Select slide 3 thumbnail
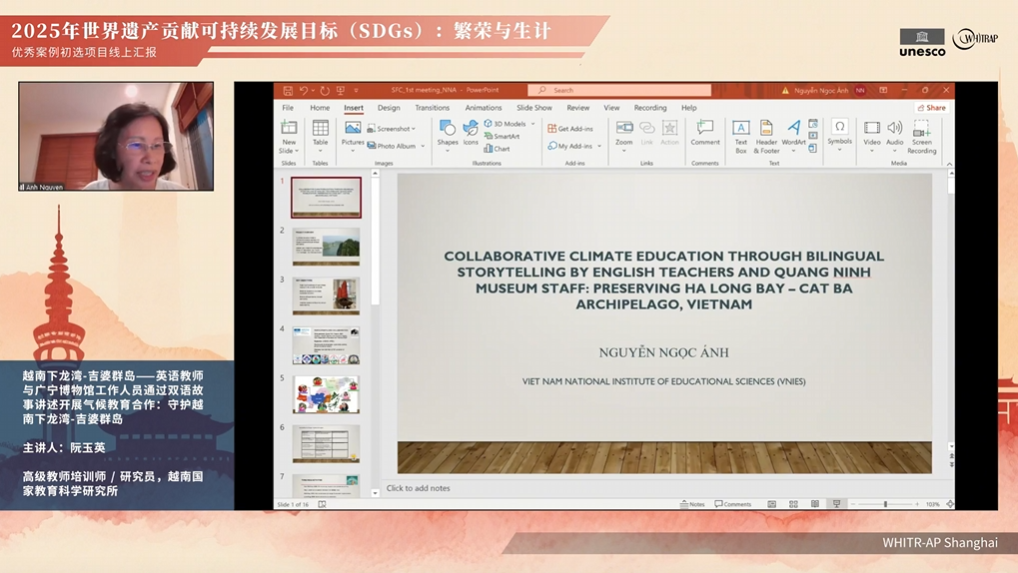The width and height of the screenshot is (1018, 573). pos(326,296)
